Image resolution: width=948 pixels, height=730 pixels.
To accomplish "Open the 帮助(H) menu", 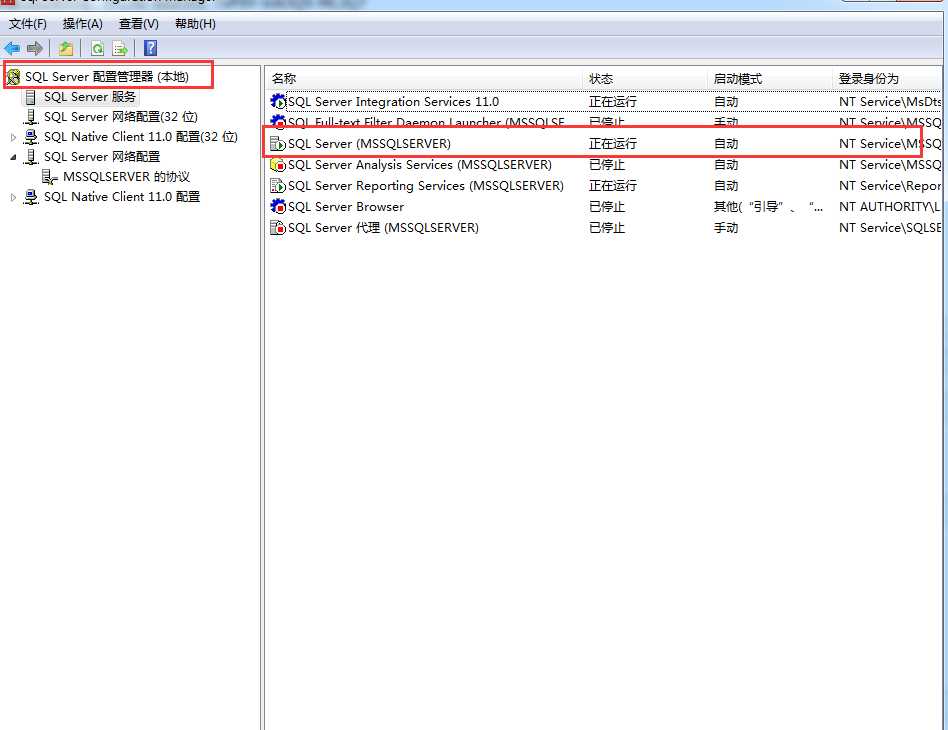I will pyautogui.click(x=195, y=24).
